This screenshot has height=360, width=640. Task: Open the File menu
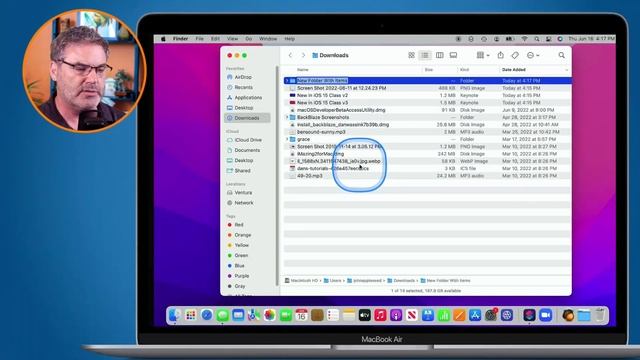coord(200,39)
